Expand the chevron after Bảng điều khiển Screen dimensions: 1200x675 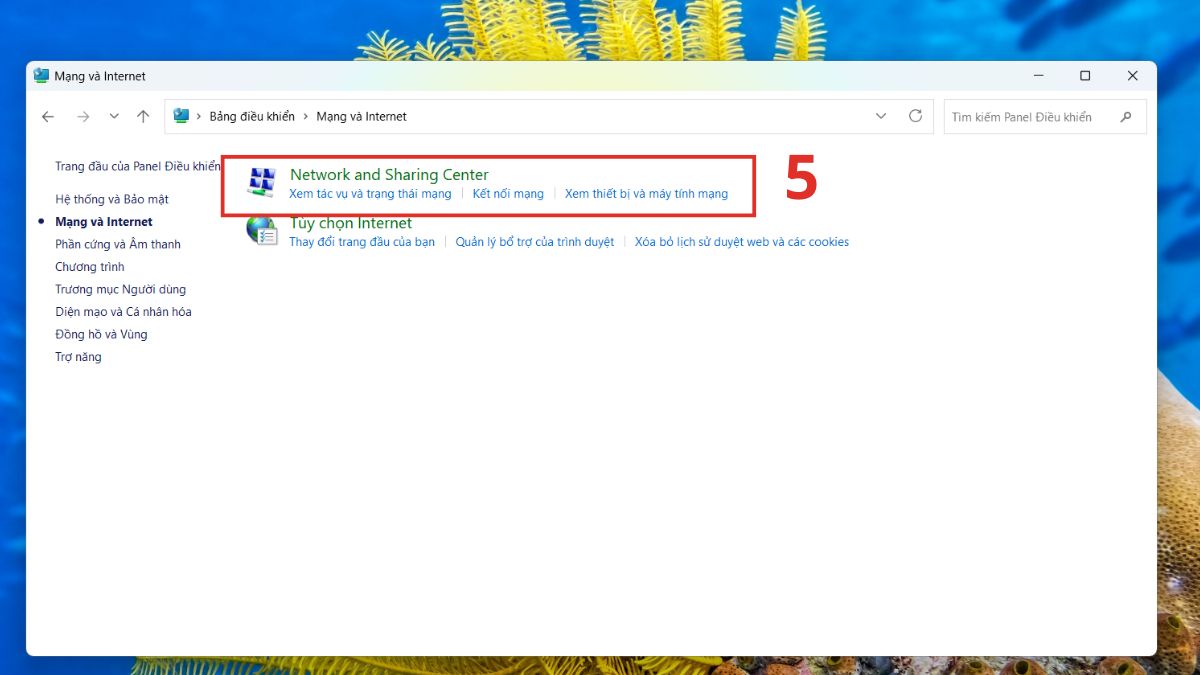305,117
